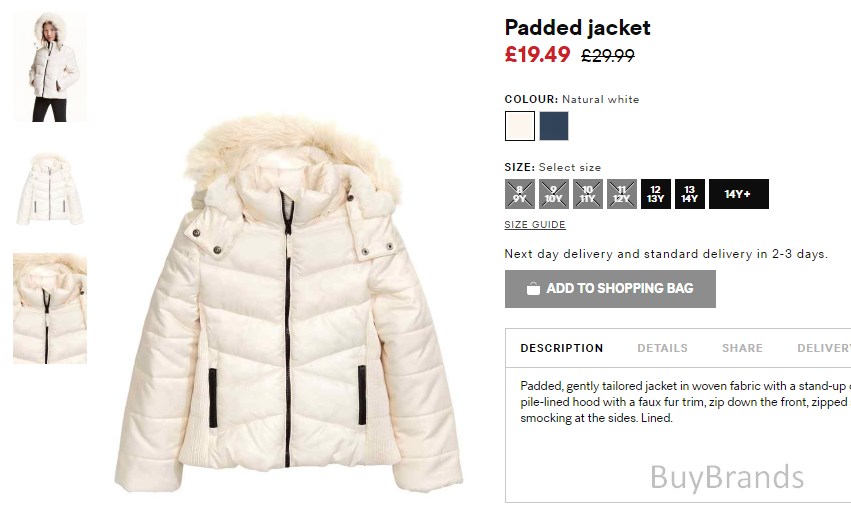
Task: Click the sold-out 8-9Y size box
Action: click(x=519, y=194)
